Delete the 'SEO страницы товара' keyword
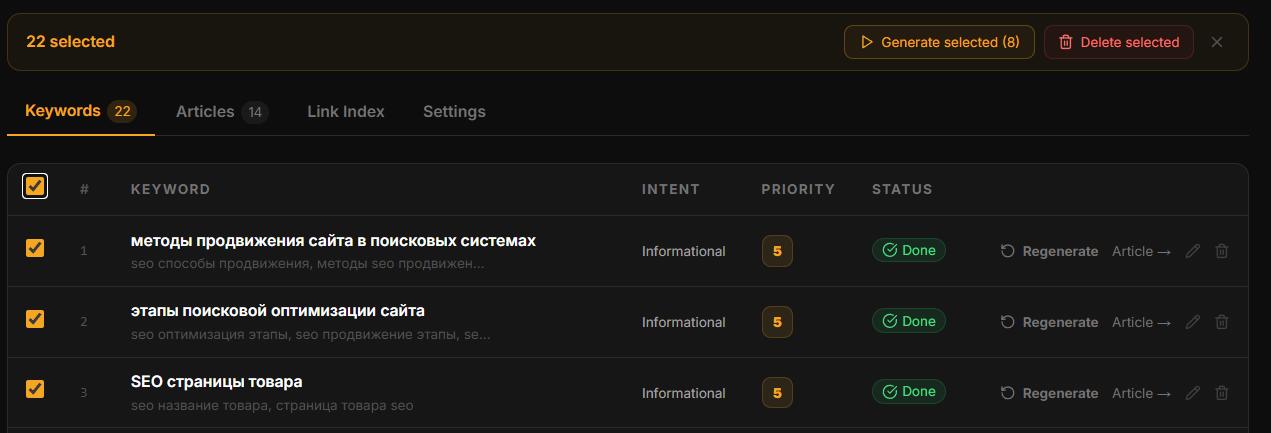Screen dimensions: 1271x433 (x=1221, y=393)
